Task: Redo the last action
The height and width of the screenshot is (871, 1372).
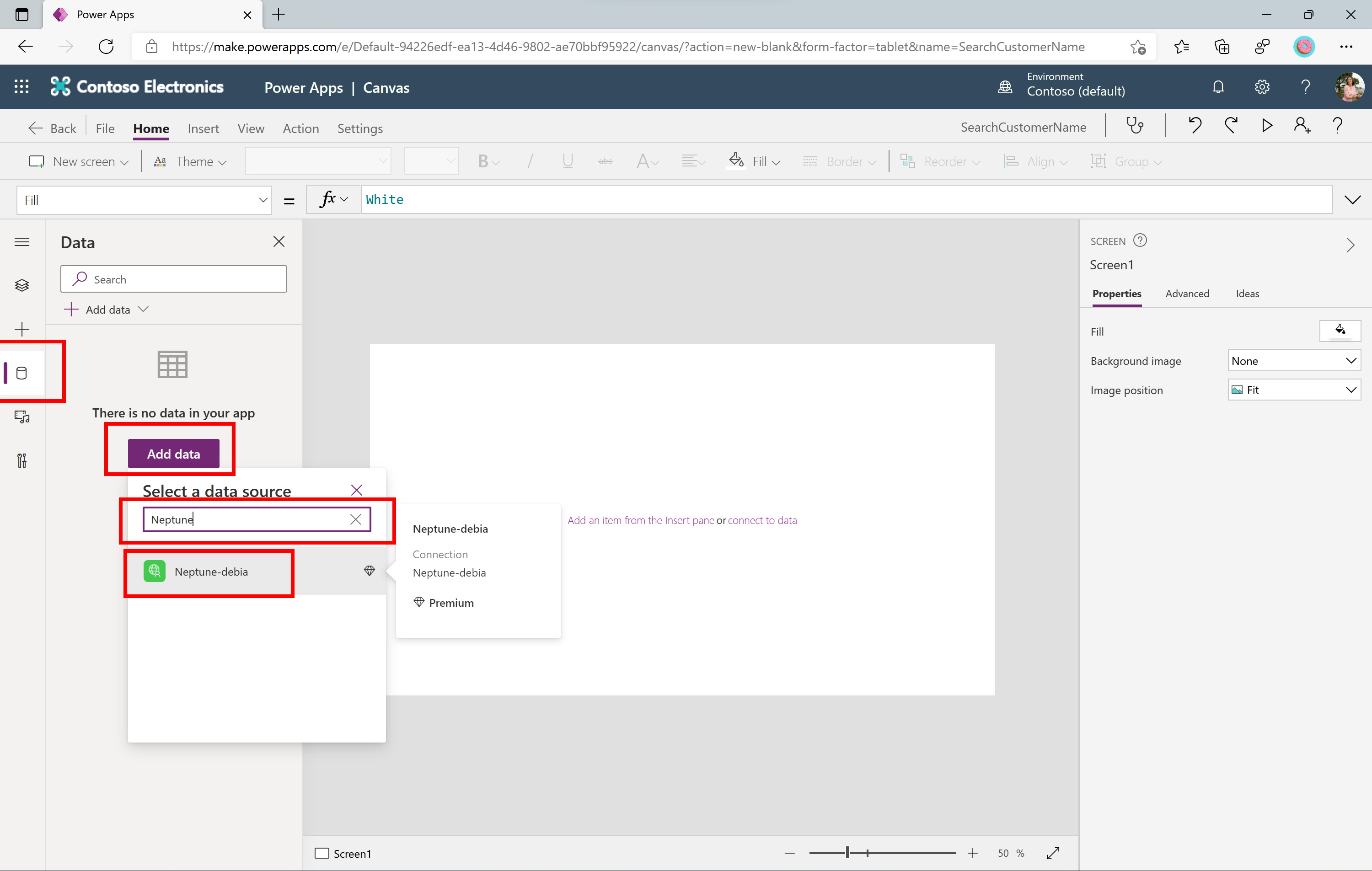Action: 1231,126
